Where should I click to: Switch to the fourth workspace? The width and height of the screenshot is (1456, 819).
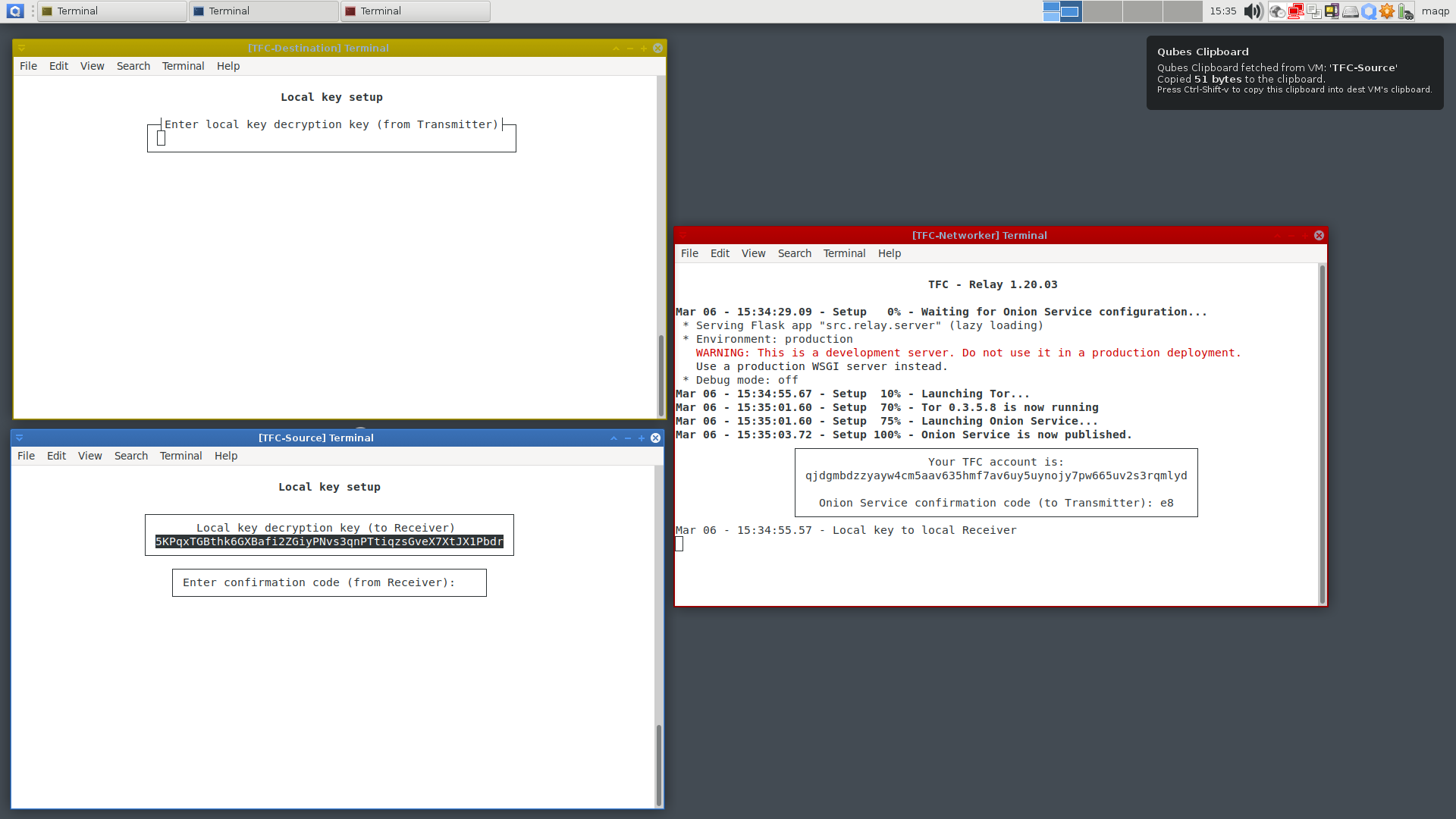[1182, 11]
